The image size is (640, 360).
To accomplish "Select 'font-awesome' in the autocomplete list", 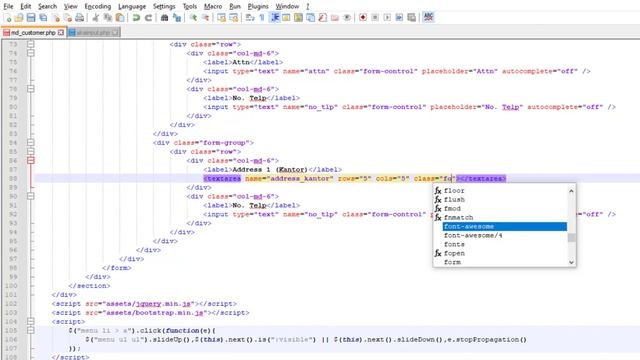I will [504, 227].
